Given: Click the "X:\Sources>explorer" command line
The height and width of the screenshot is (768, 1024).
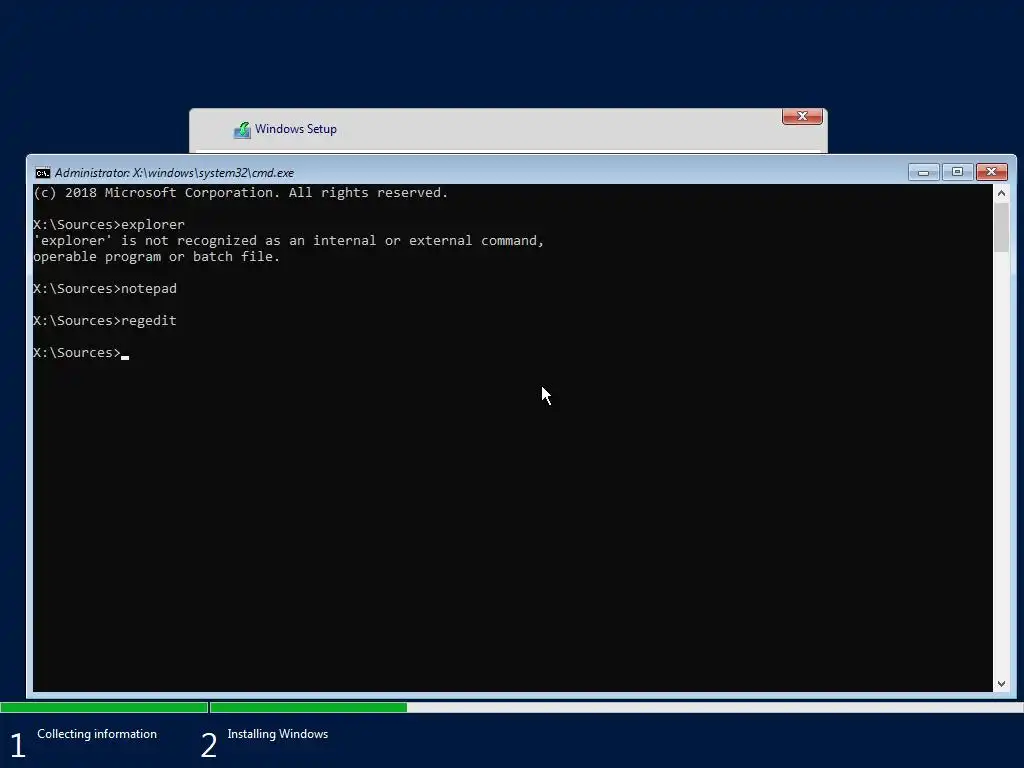Looking at the screenshot, I should click(109, 225).
